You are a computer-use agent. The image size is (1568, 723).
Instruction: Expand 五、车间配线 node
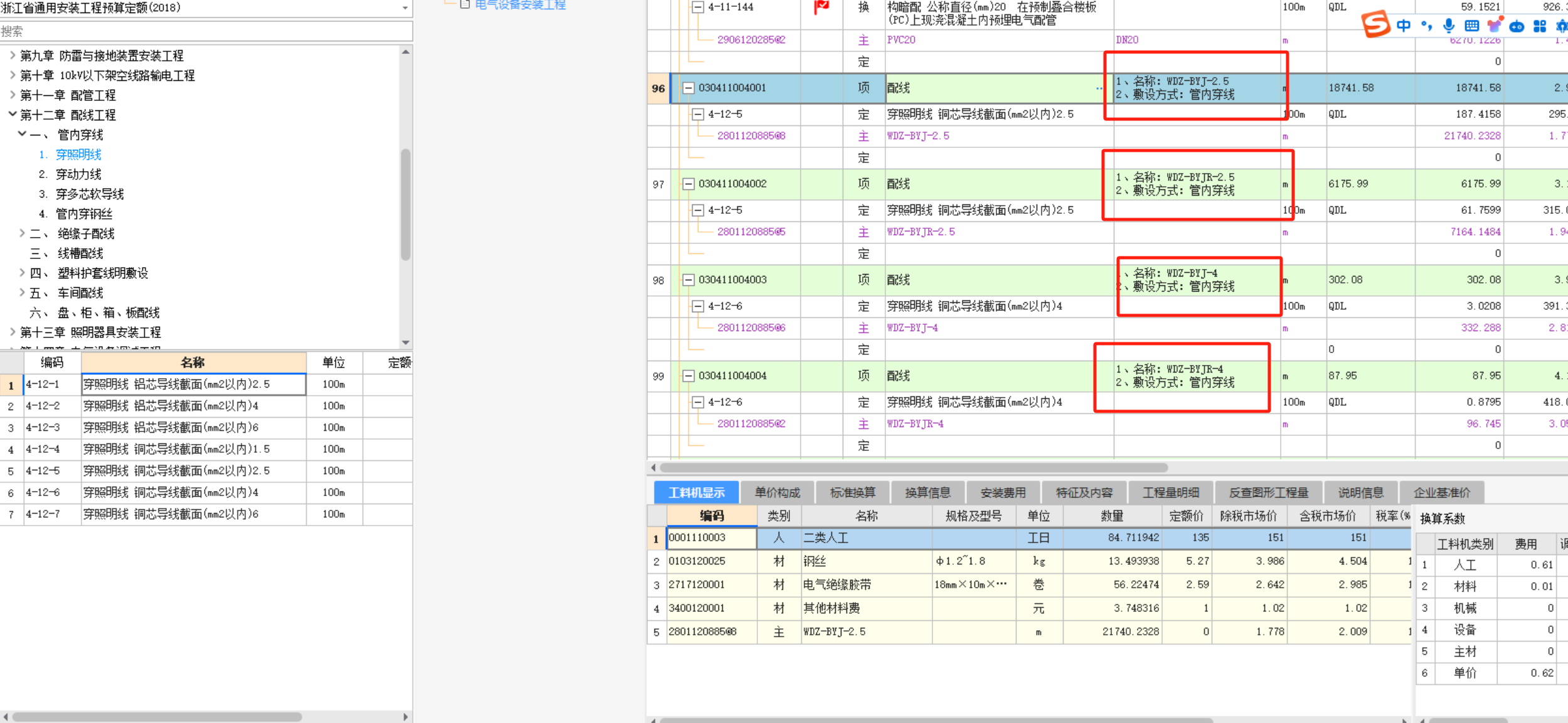pyautogui.click(x=22, y=292)
